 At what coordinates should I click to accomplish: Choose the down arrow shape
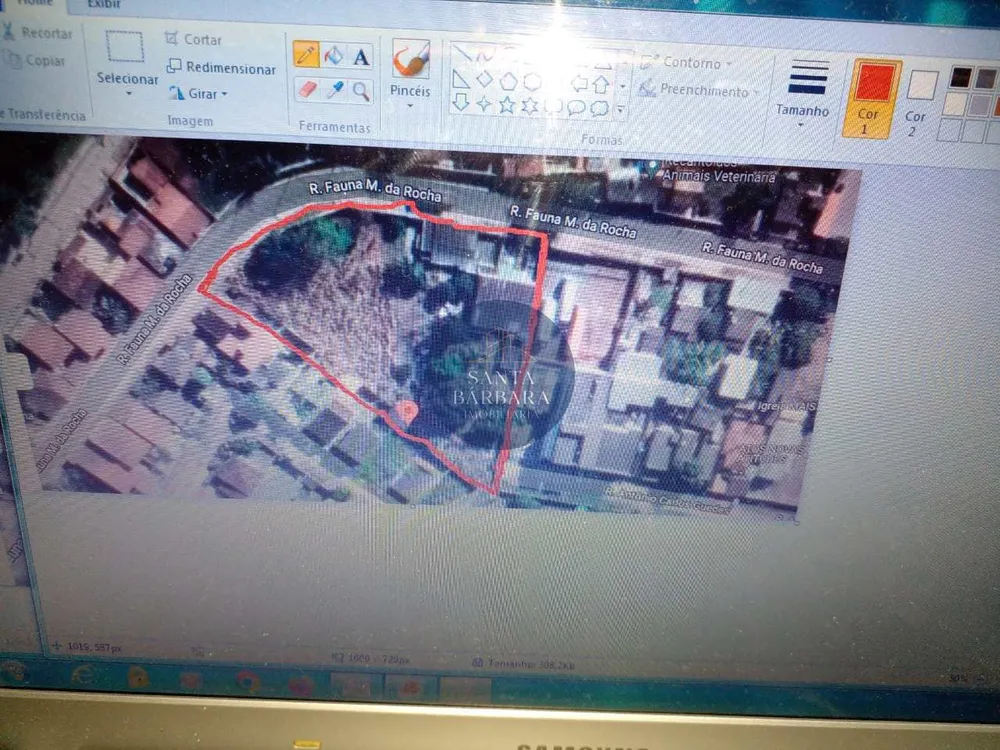coord(460,101)
